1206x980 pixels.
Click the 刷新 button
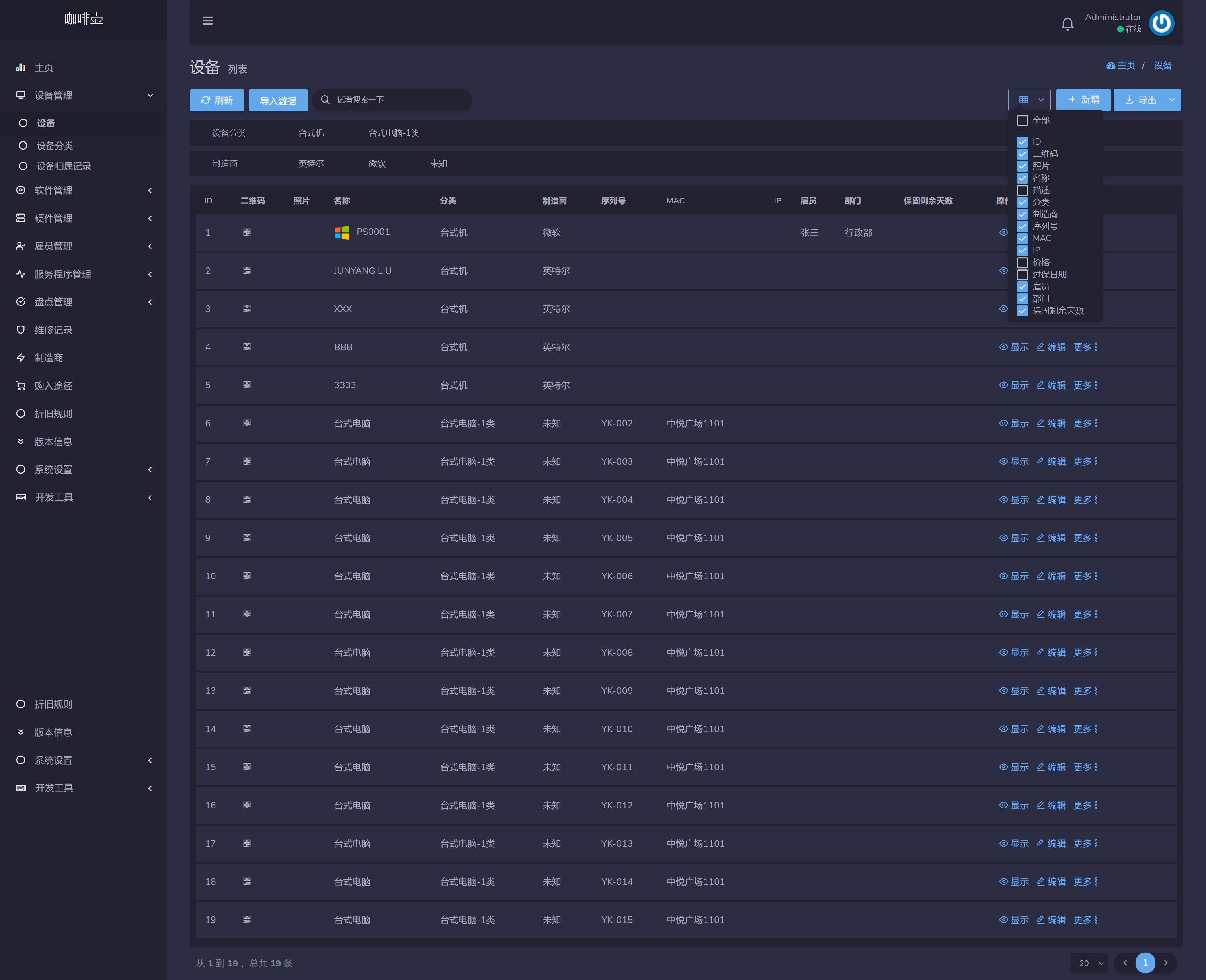point(217,100)
